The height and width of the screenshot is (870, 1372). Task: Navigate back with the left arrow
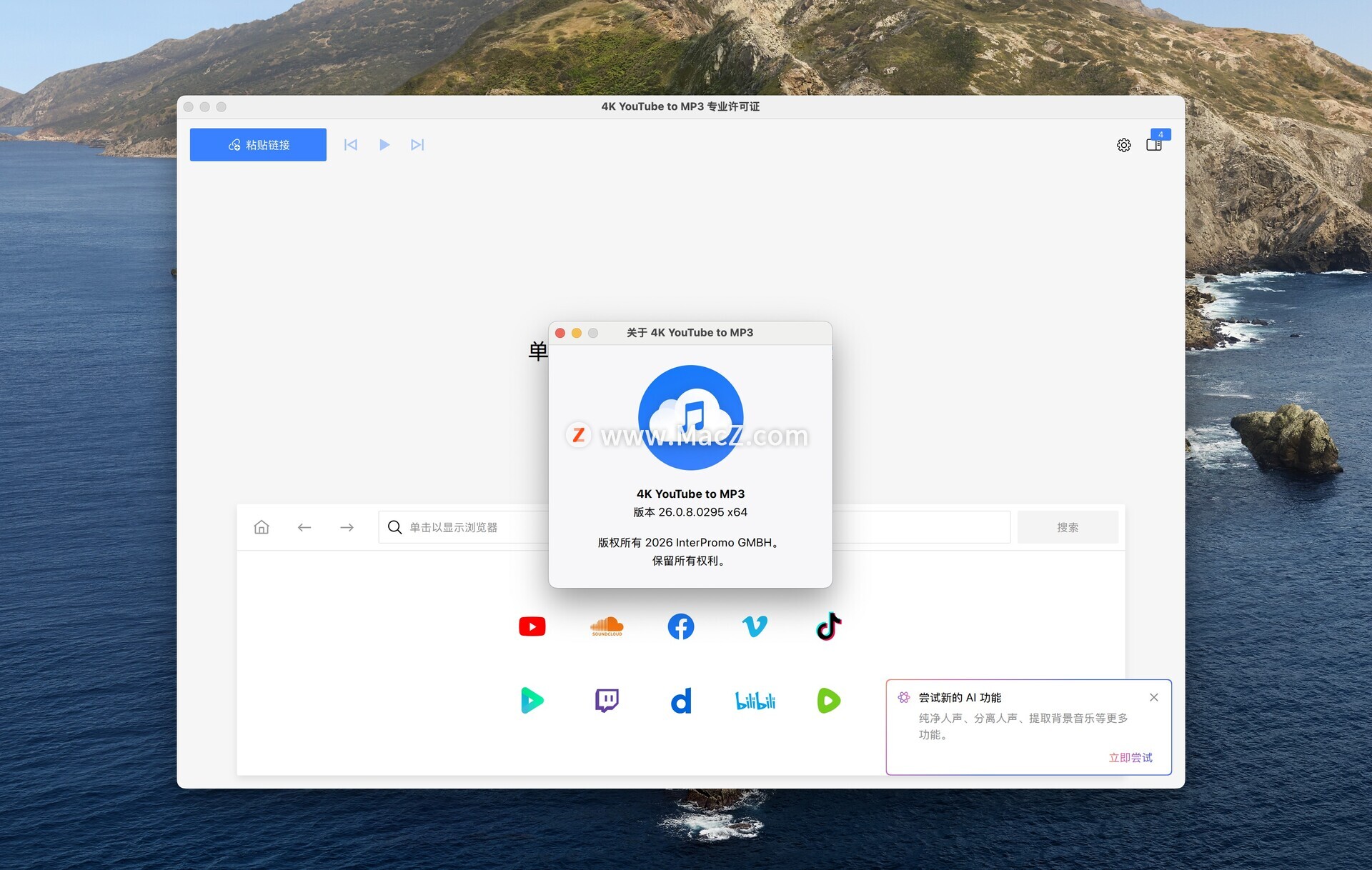304,527
